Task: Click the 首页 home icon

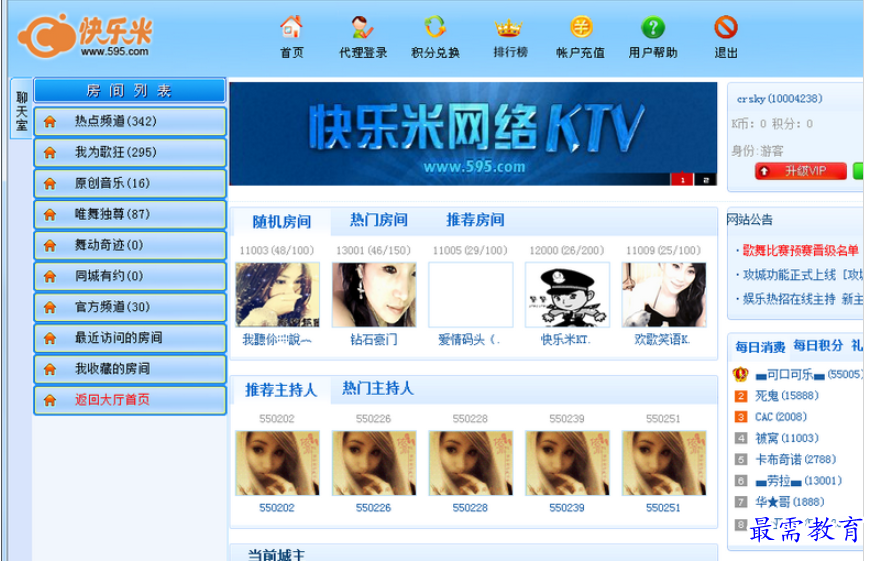Action: coord(291,27)
